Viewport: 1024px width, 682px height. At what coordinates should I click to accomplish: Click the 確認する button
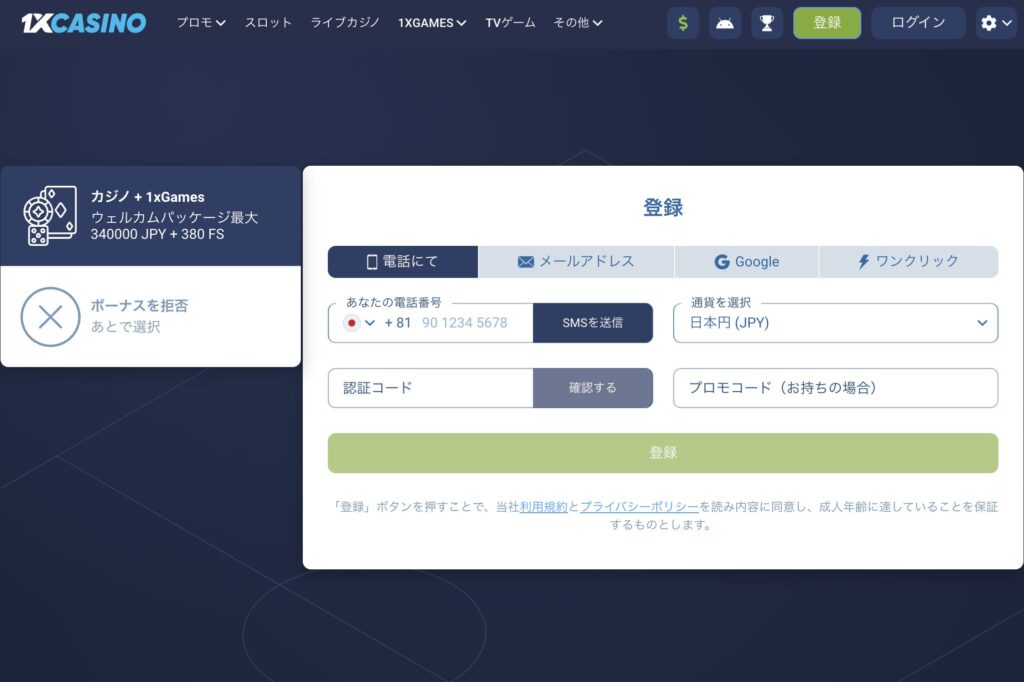(x=593, y=388)
